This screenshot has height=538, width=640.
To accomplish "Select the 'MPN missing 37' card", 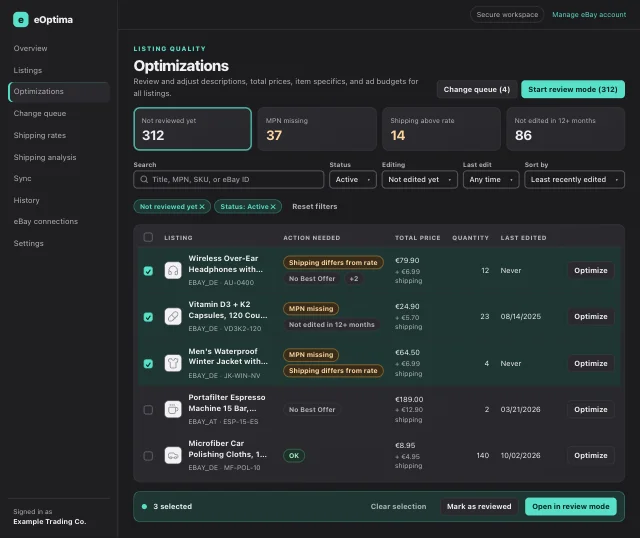I will 317,129.
